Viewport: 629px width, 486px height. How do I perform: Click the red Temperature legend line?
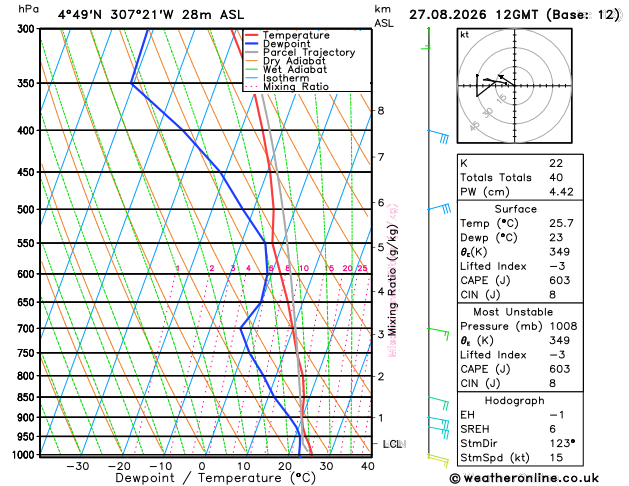tap(252, 35)
